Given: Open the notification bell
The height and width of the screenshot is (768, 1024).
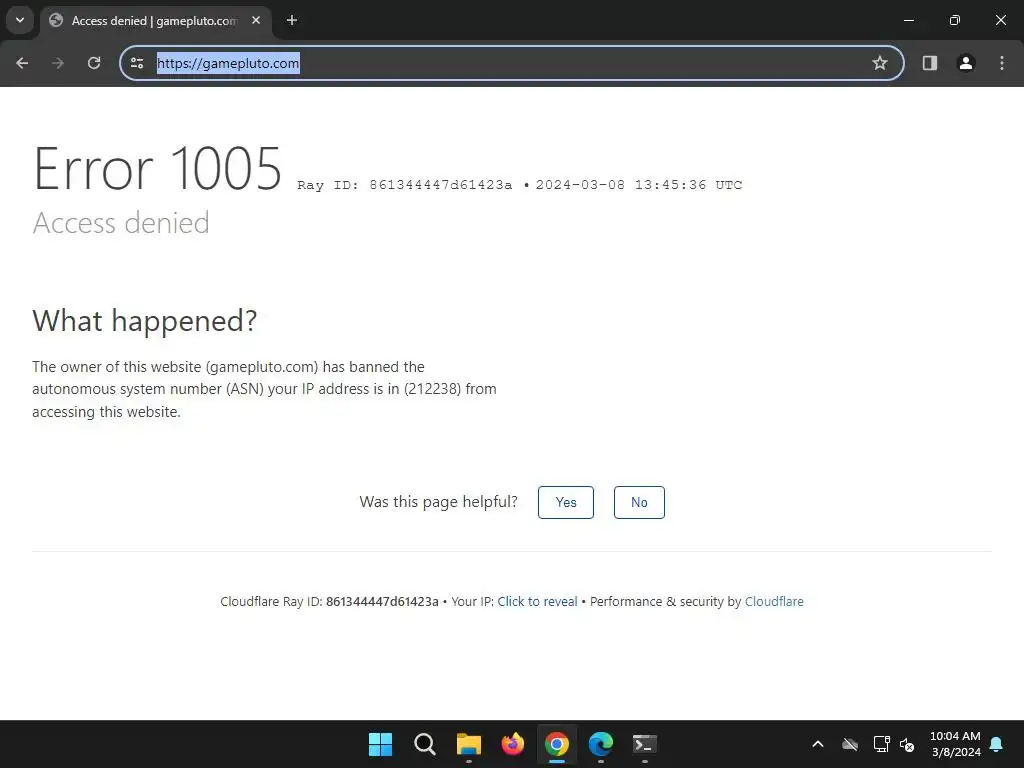Looking at the screenshot, I should 997,744.
